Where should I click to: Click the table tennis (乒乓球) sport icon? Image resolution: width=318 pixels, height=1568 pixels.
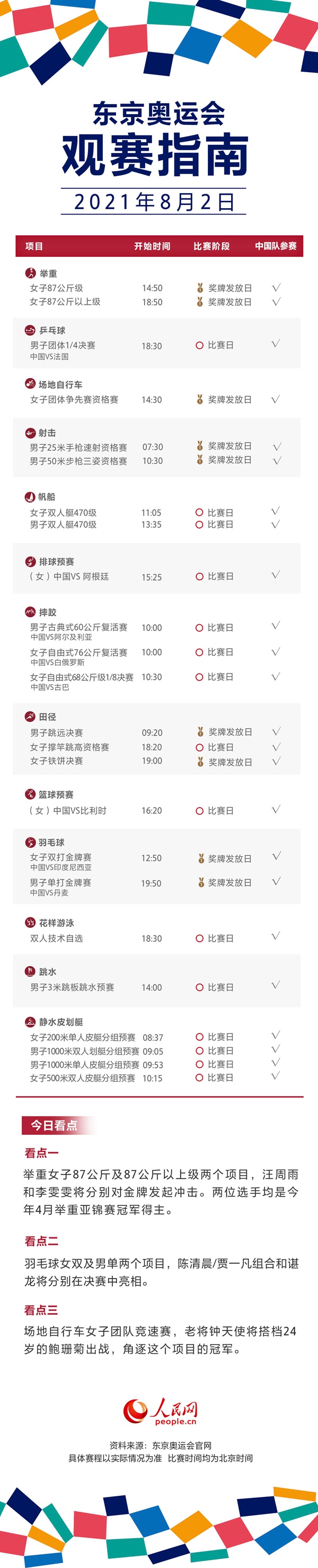pos(30,331)
